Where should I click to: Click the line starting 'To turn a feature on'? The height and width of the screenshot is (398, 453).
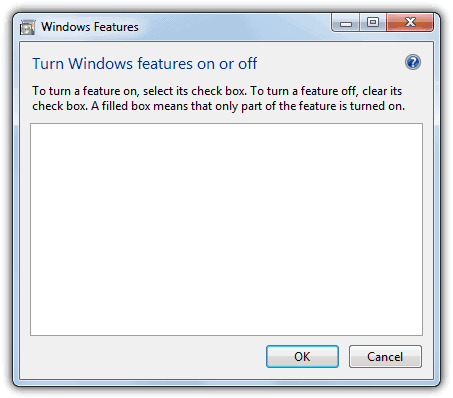tap(217, 91)
